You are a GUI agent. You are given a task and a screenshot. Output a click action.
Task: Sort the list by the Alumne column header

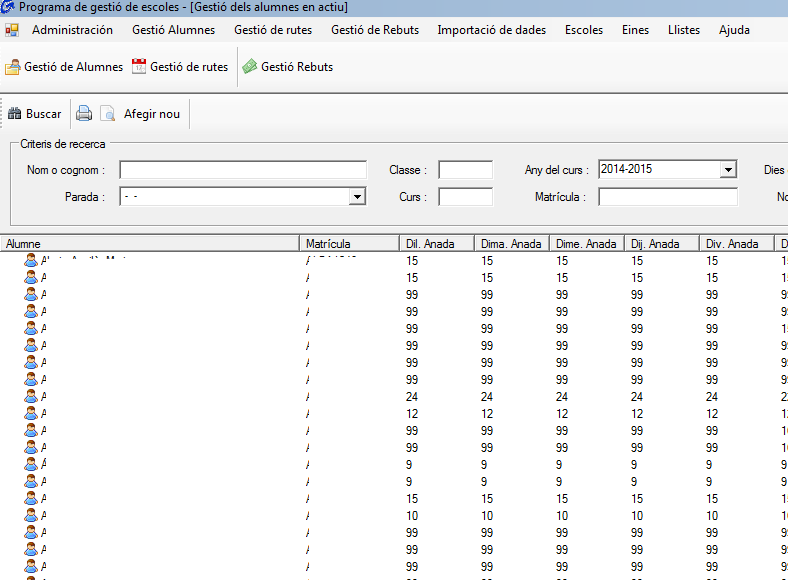150,244
